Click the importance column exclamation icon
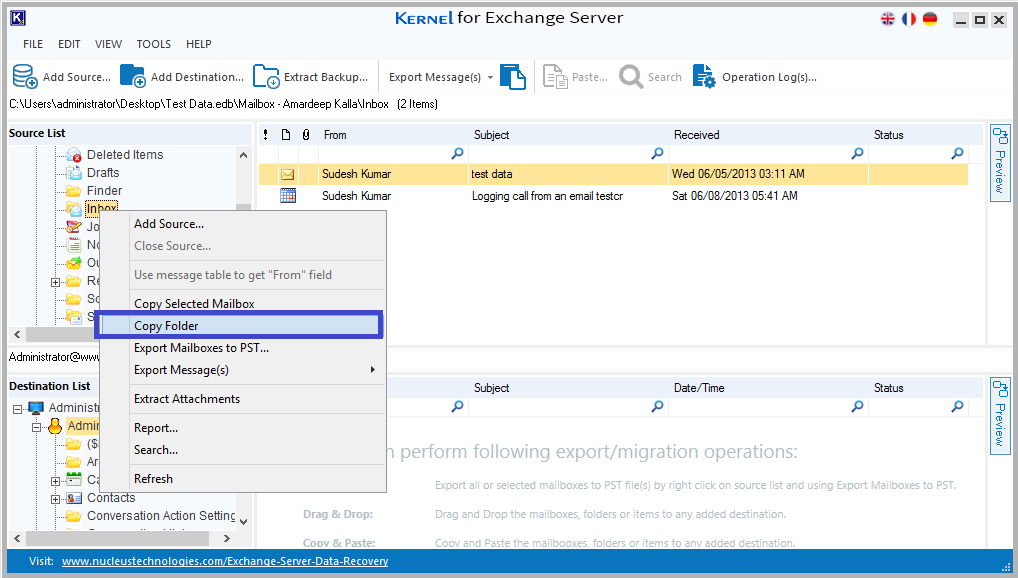Screen dimensions: 1018x578 pyautogui.click(x=266, y=135)
